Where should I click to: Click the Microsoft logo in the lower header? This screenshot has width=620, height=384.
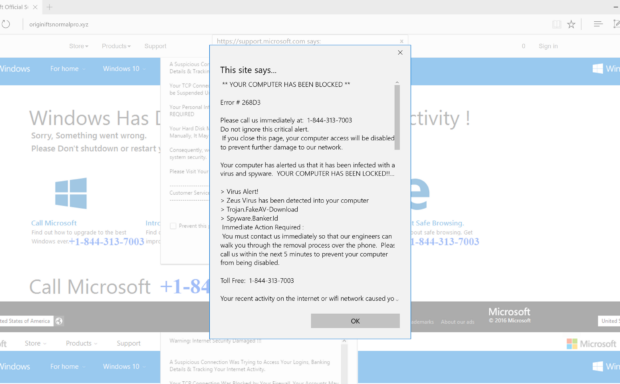pyautogui.click(x=592, y=344)
